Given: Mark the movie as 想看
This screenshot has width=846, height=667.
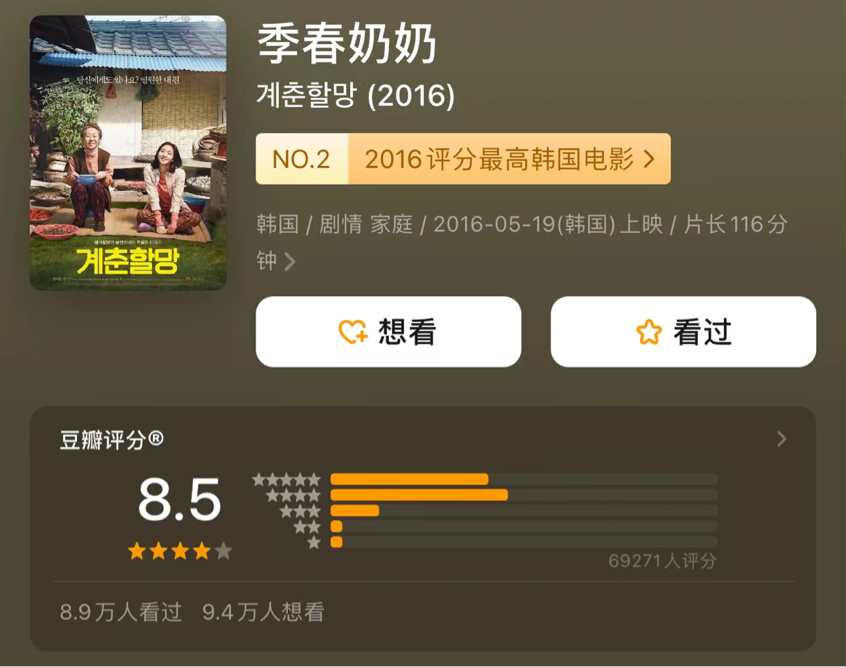Looking at the screenshot, I should [388, 332].
